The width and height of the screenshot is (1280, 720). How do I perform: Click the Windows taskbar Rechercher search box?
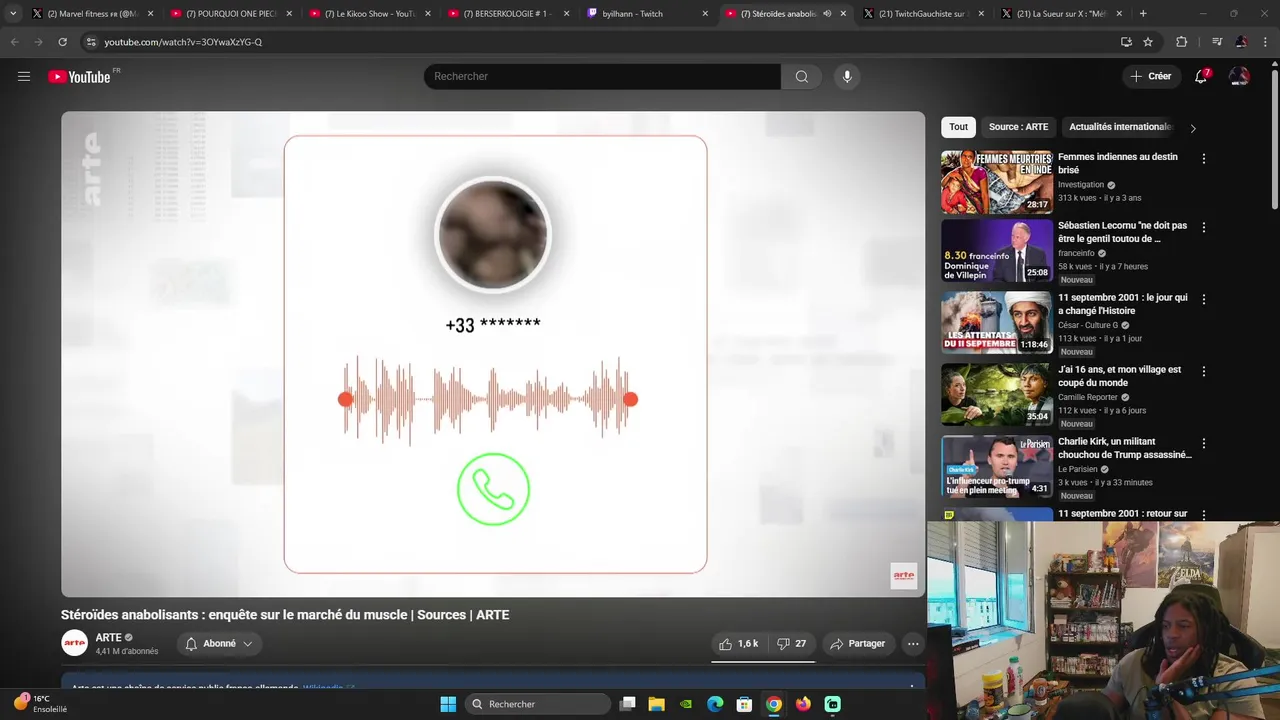[x=538, y=704]
